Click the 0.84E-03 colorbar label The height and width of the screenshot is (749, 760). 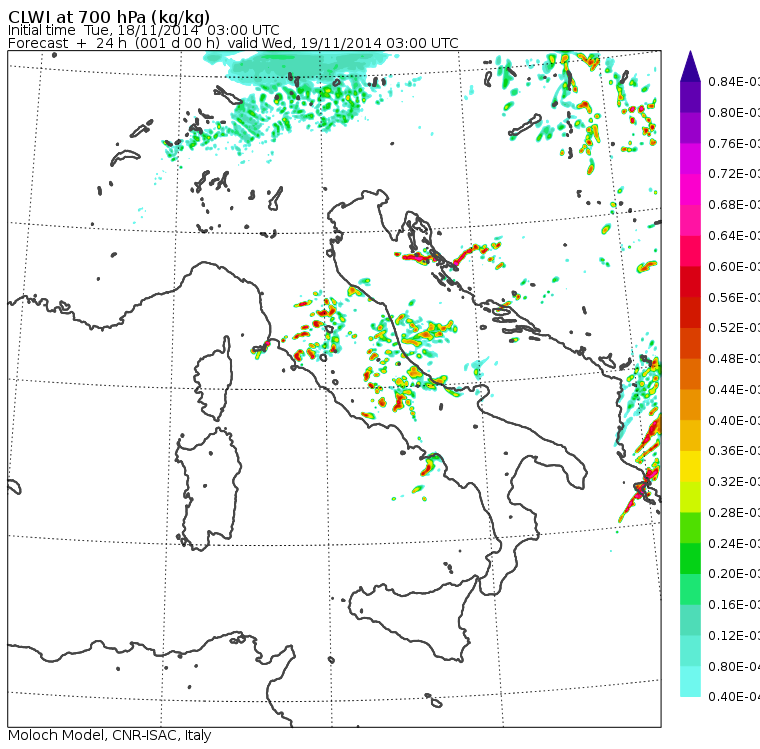[x=734, y=81]
